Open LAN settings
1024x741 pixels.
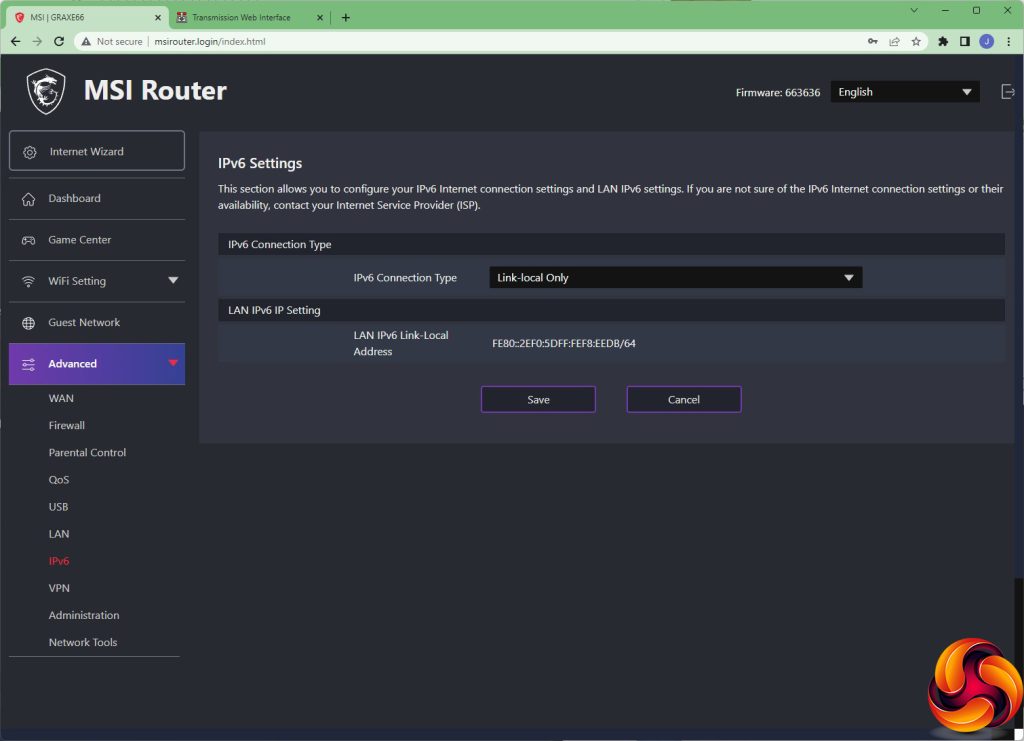tap(59, 534)
